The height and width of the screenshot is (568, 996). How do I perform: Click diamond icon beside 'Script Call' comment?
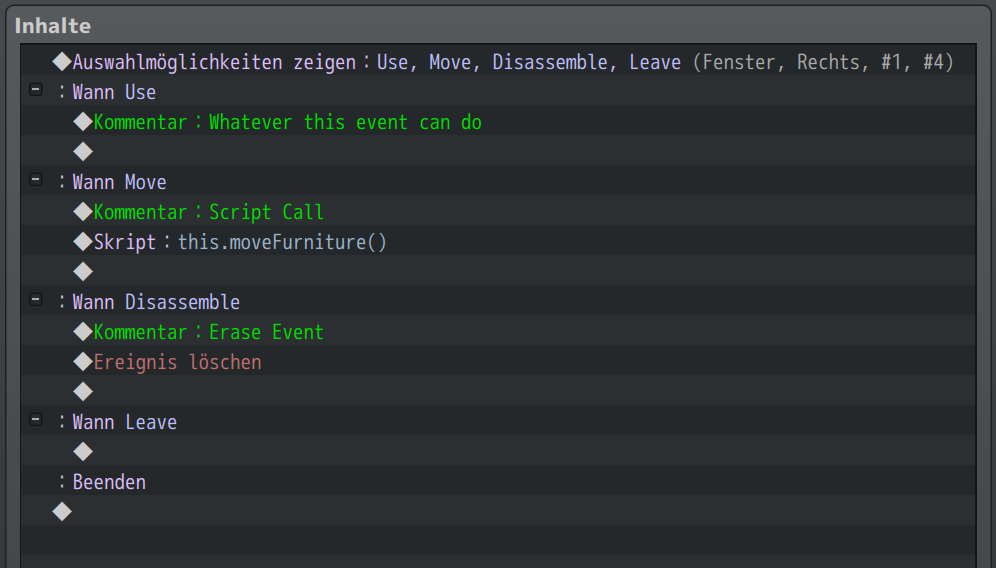point(83,212)
